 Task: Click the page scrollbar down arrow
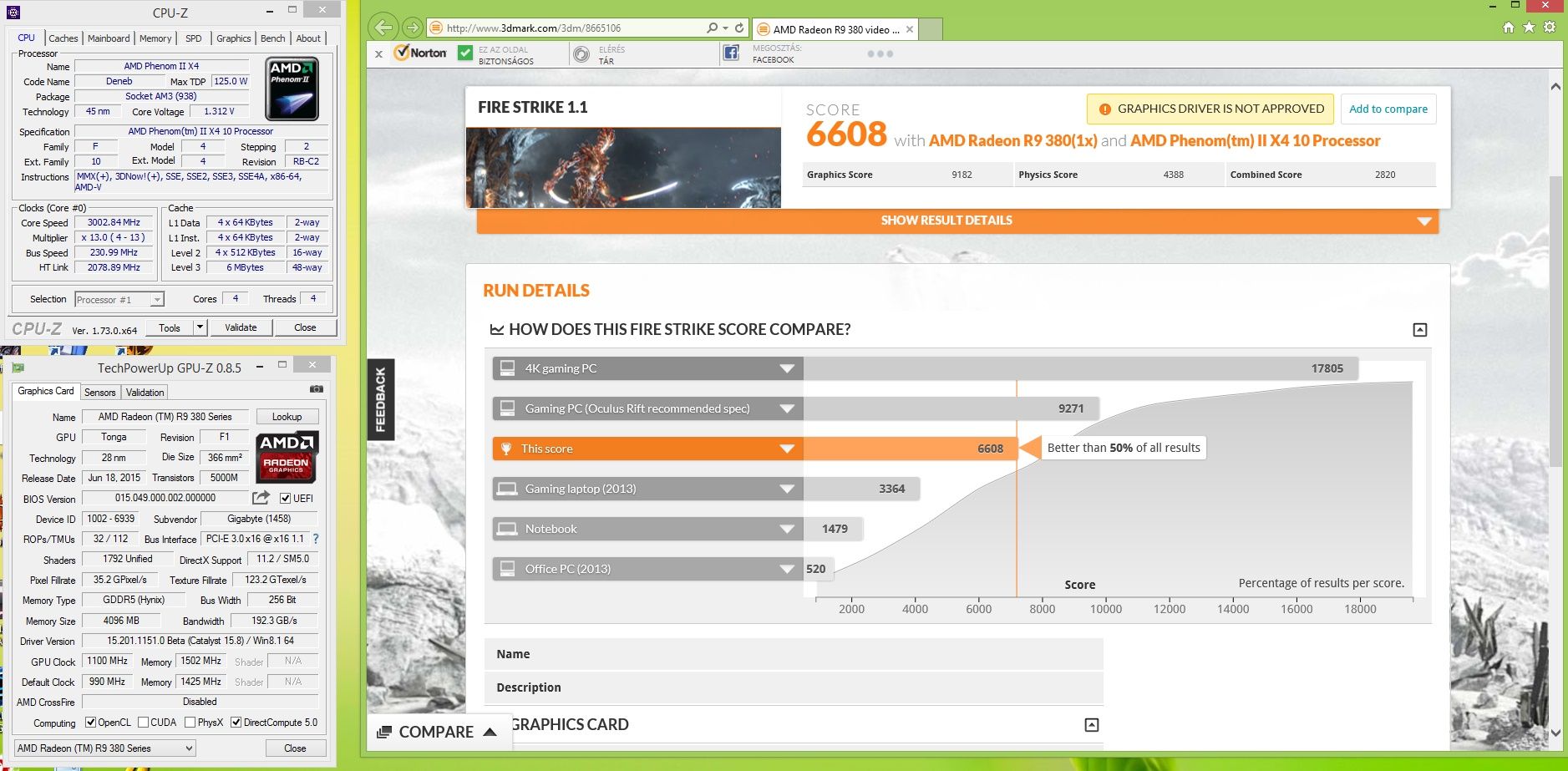click(x=1555, y=733)
